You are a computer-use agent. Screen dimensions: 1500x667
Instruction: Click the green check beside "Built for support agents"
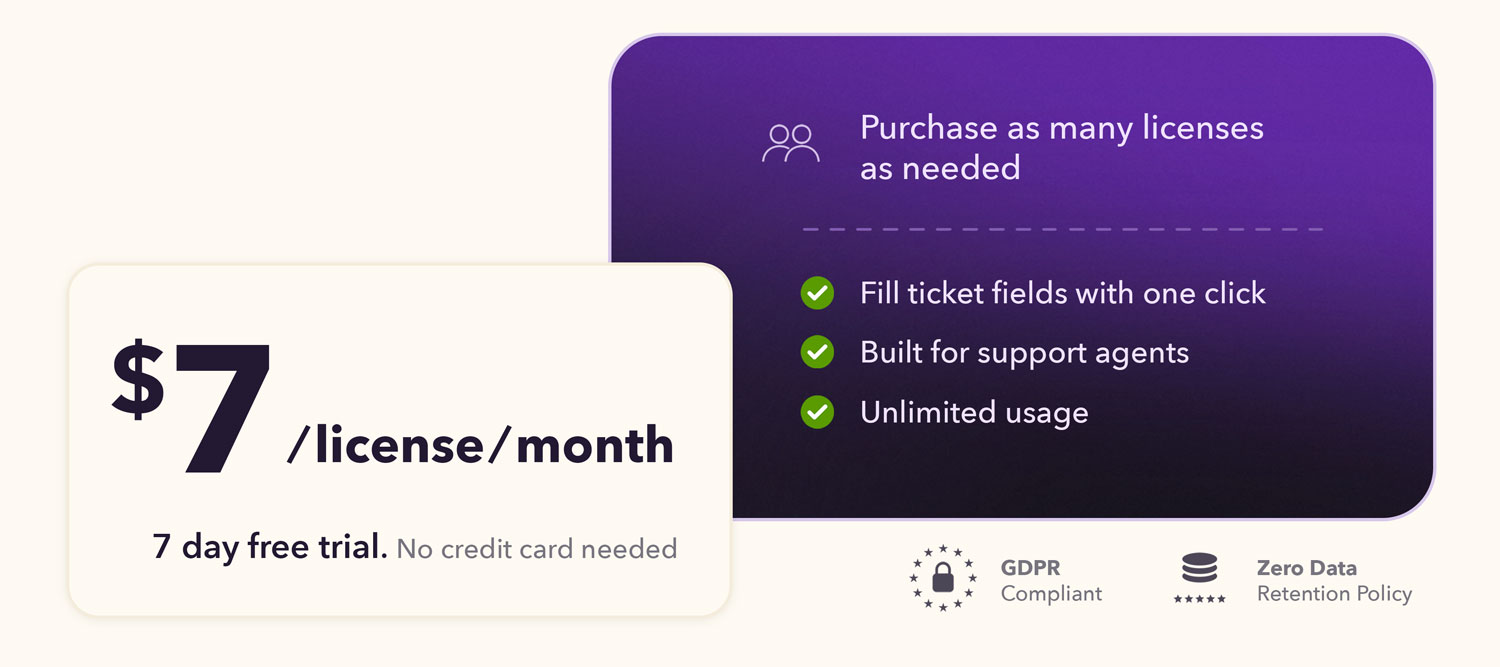(817, 352)
